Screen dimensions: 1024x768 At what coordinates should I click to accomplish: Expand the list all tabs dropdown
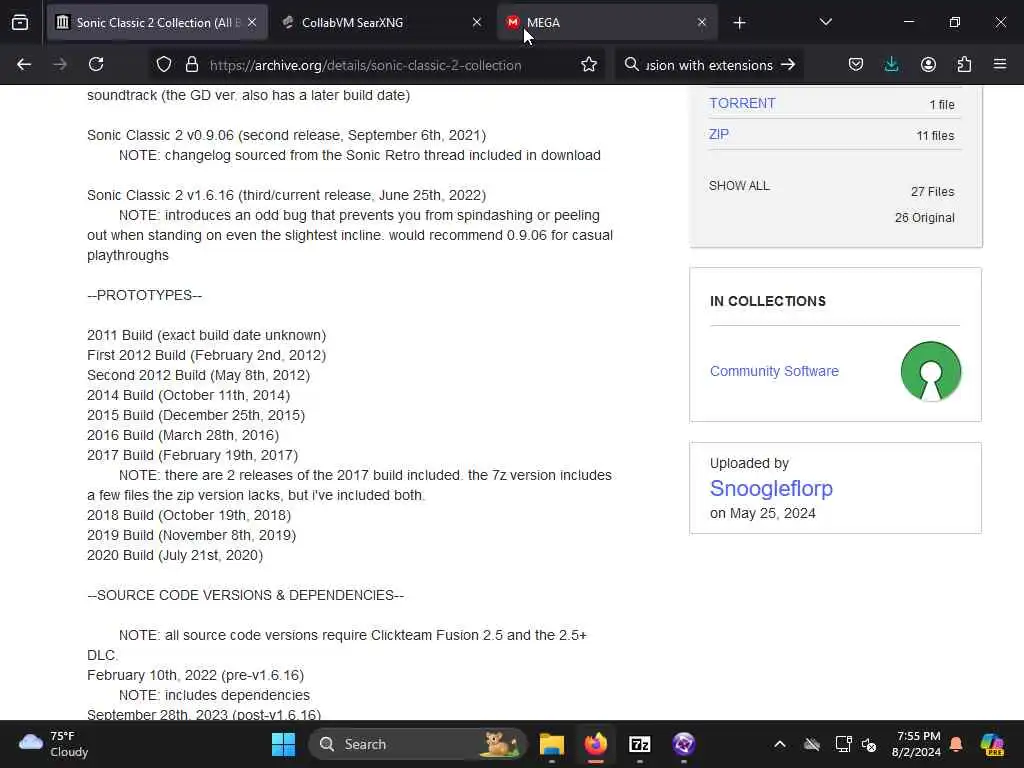825,23
